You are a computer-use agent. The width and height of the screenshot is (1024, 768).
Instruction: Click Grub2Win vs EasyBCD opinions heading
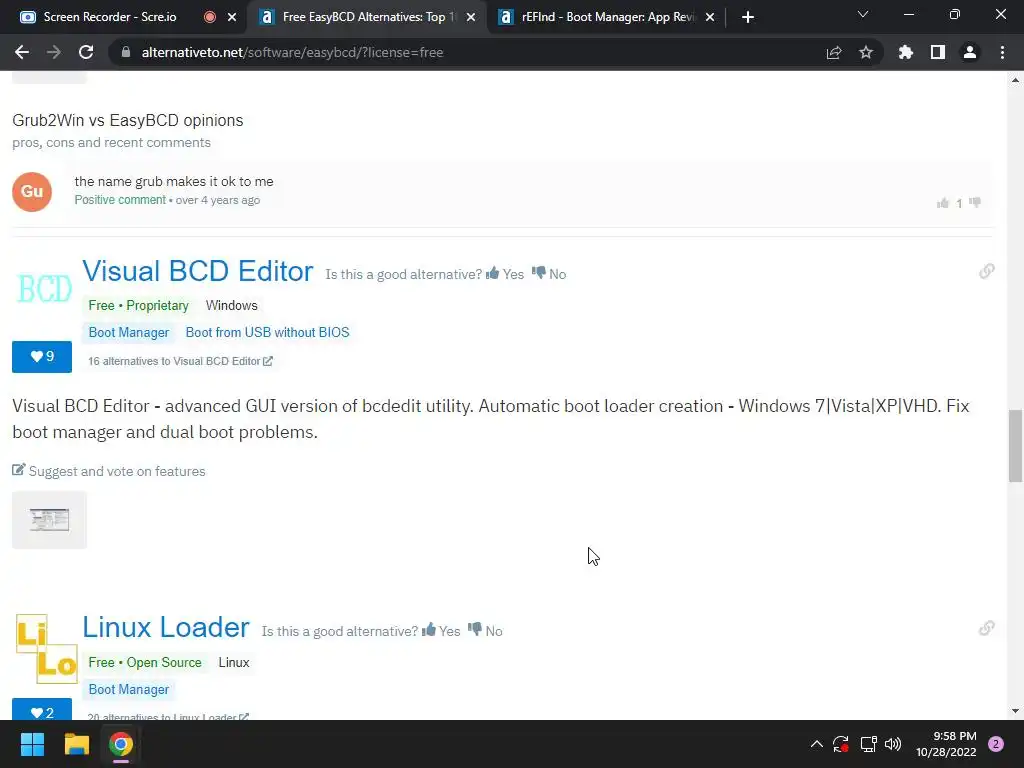tap(127, 120)
